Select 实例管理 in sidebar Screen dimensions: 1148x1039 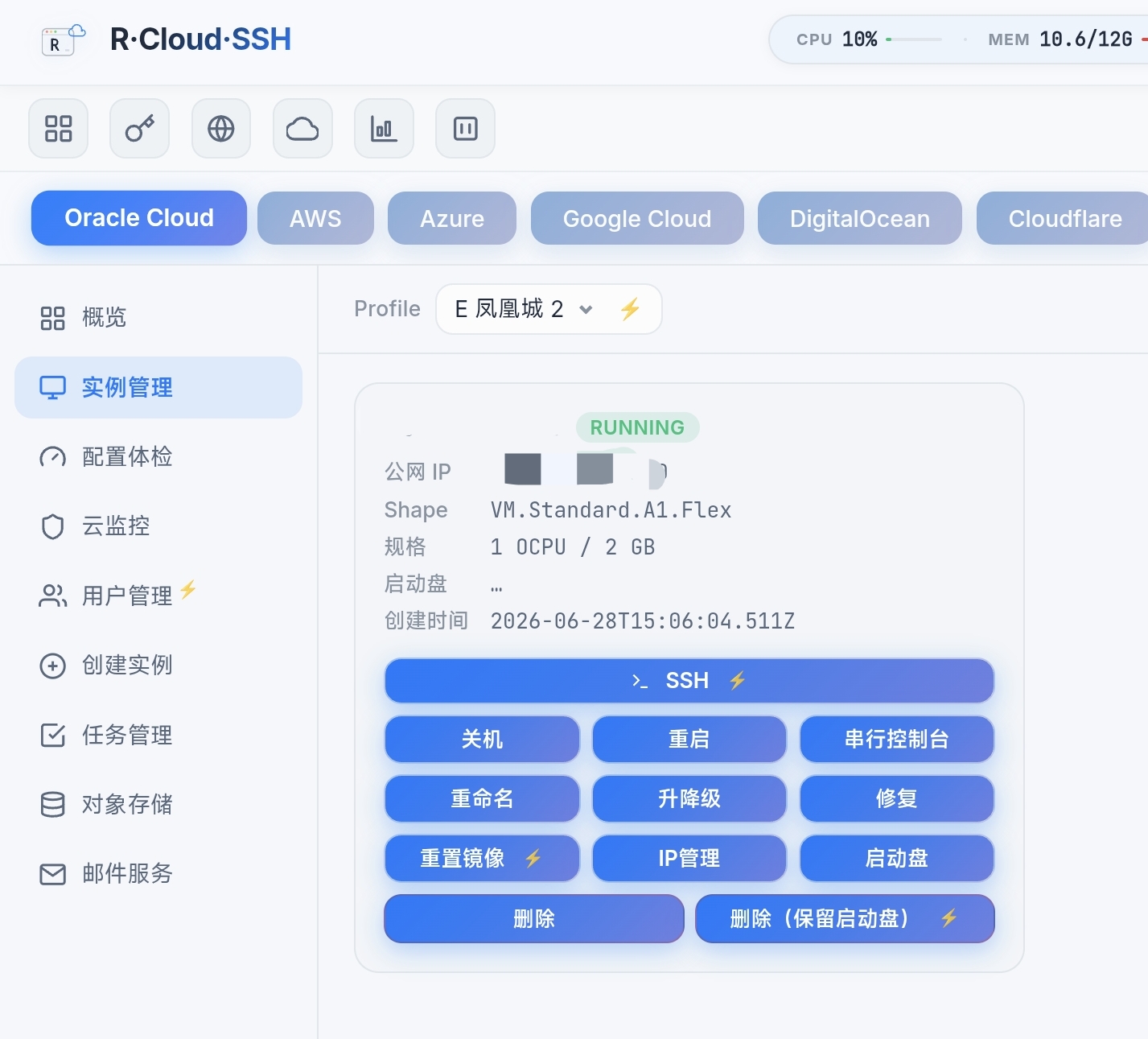(x=158, y=387)
